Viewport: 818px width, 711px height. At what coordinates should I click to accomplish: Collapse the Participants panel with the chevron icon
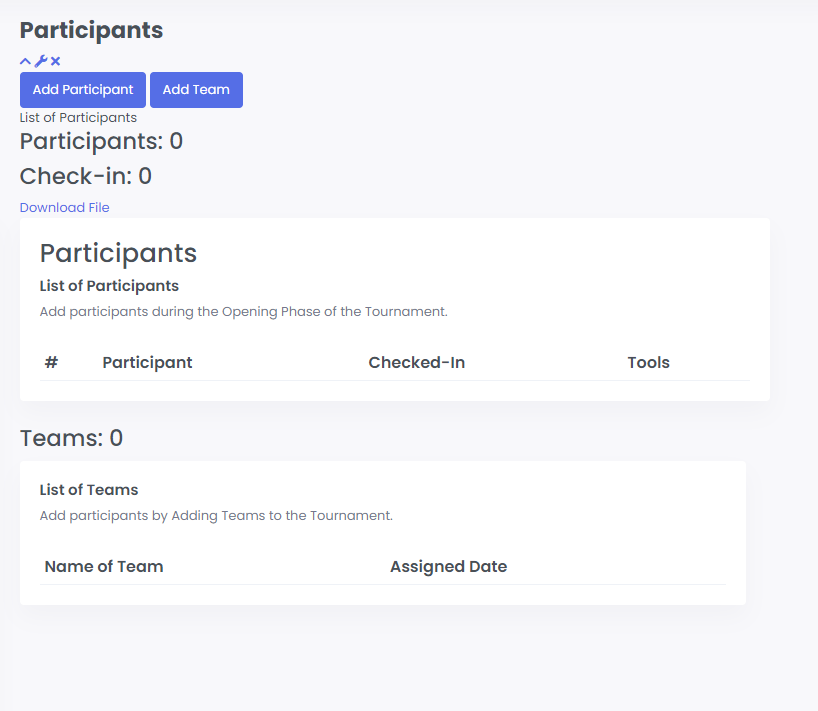(x=25, y=61)
